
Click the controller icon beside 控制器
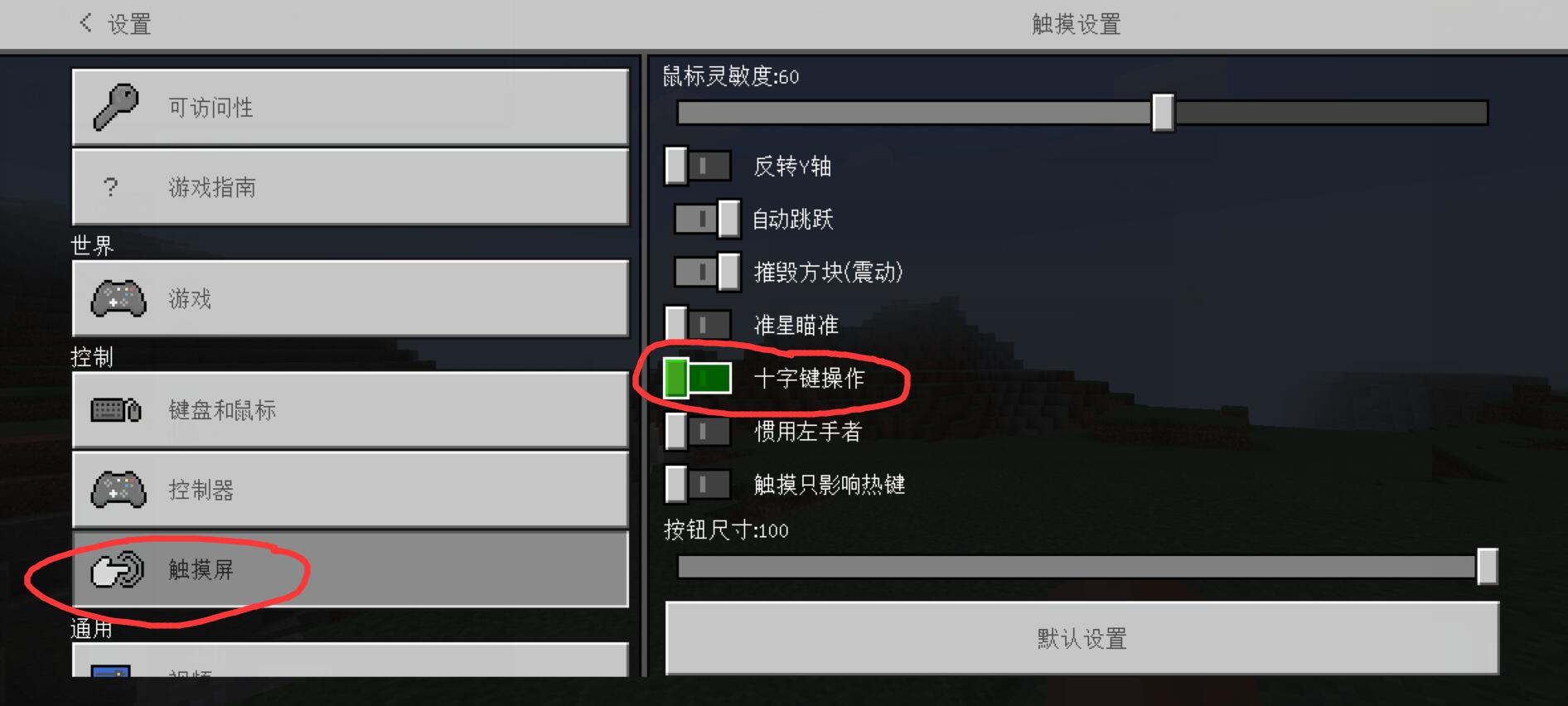click(119, 490)
